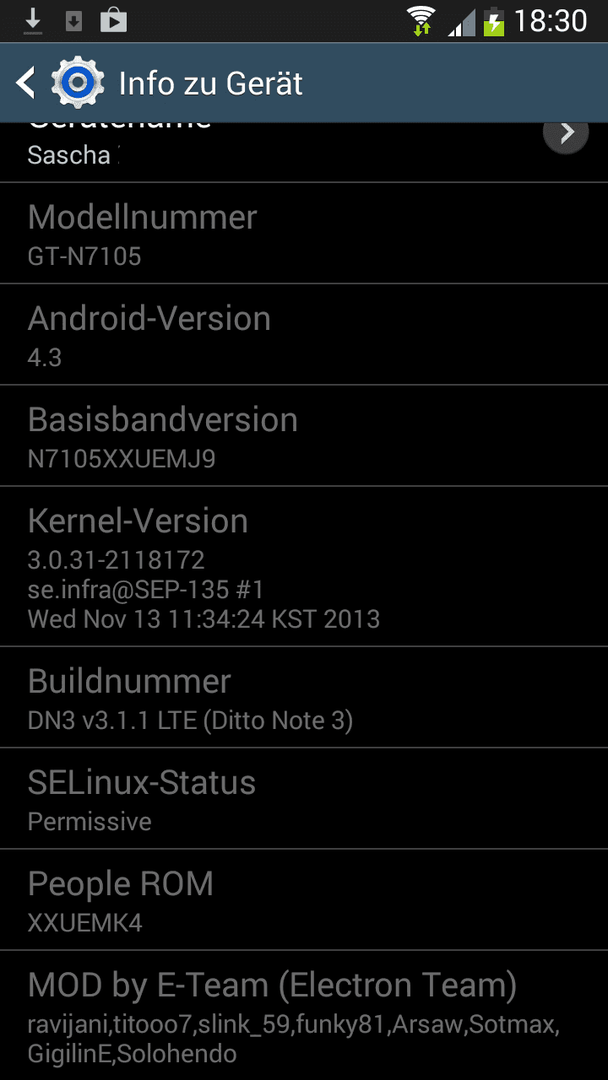Select the Android-Version entry
608x1080 pixels.
(x=304, y=335)
